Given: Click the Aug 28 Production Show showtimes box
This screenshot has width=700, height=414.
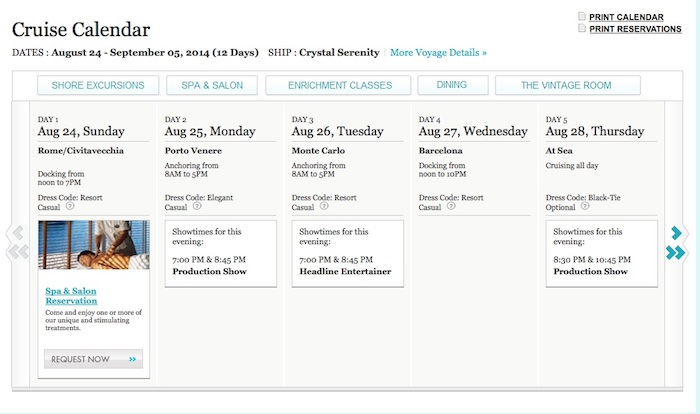Looking at the screenshot, I should pos(601,253).
